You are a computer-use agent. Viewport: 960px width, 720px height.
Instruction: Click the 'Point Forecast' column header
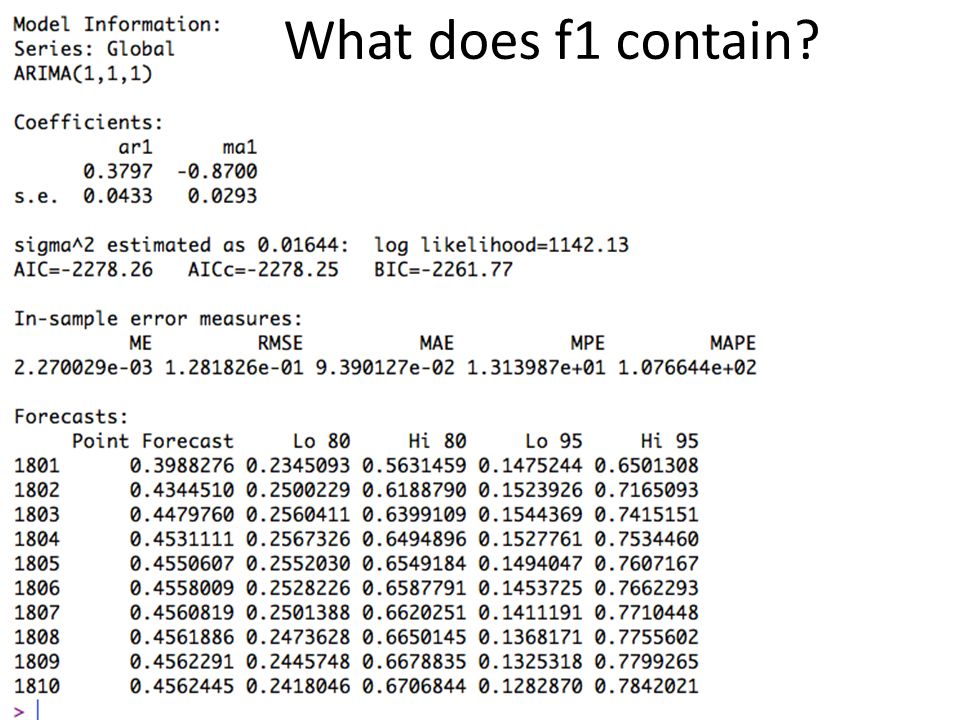point(152,441)
